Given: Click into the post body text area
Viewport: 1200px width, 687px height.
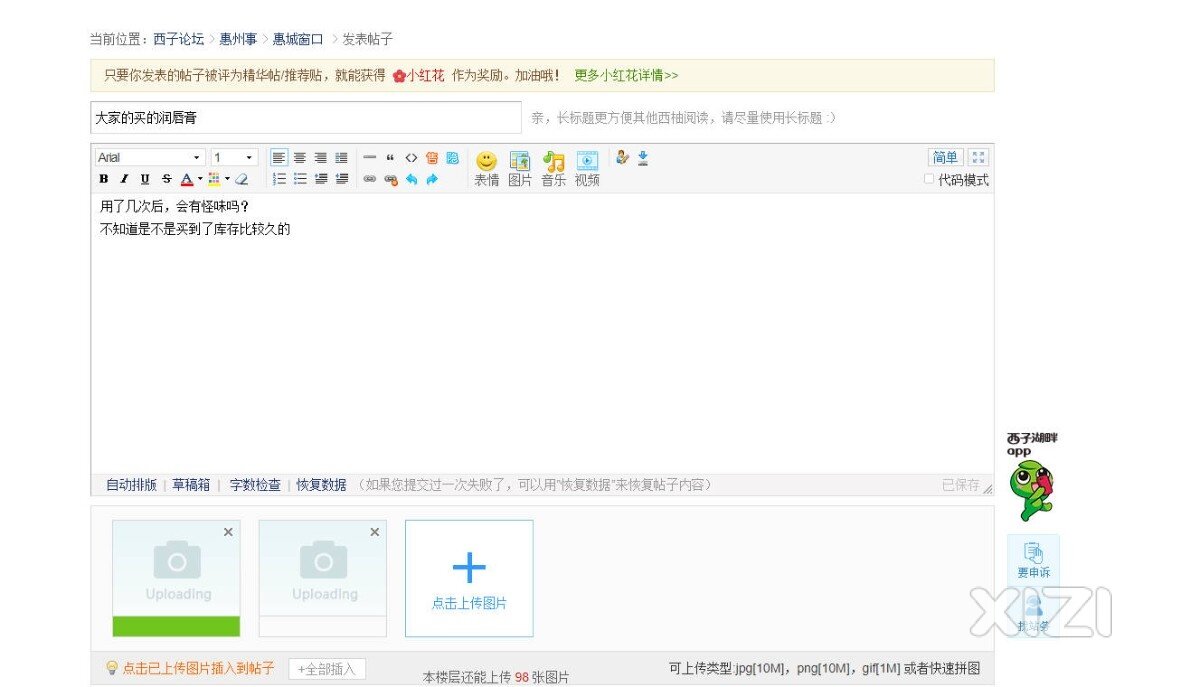Looking at the screenshot, I should coord(542,333).
